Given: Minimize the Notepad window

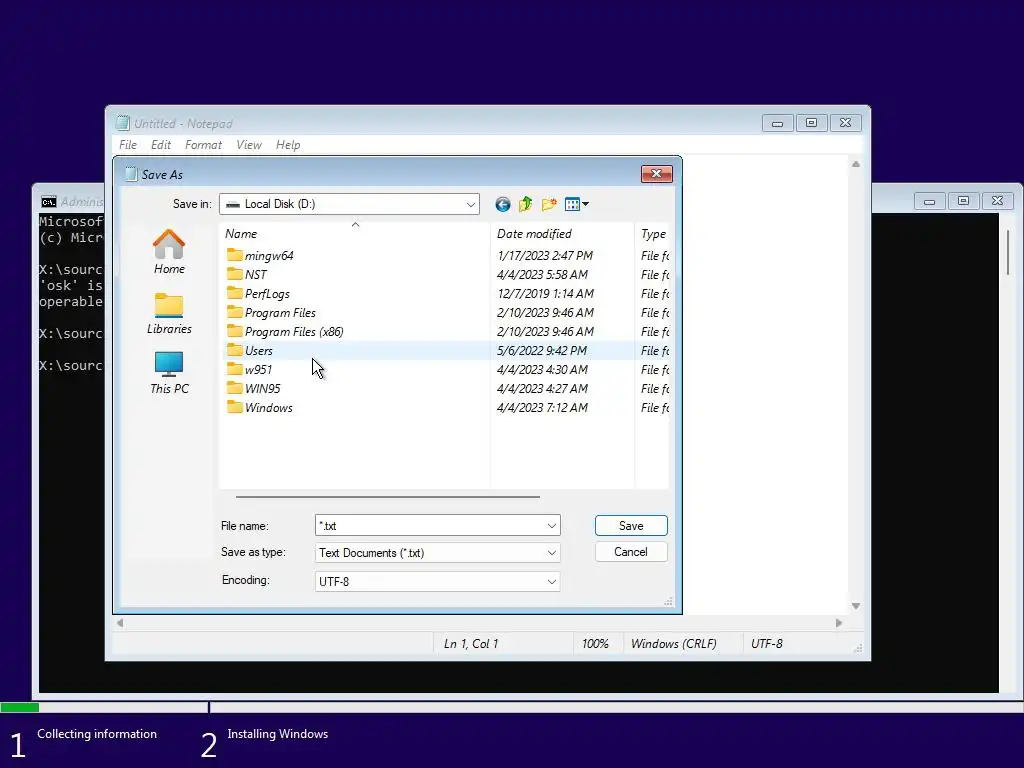Looking at the screenshot, I should 777,123.
